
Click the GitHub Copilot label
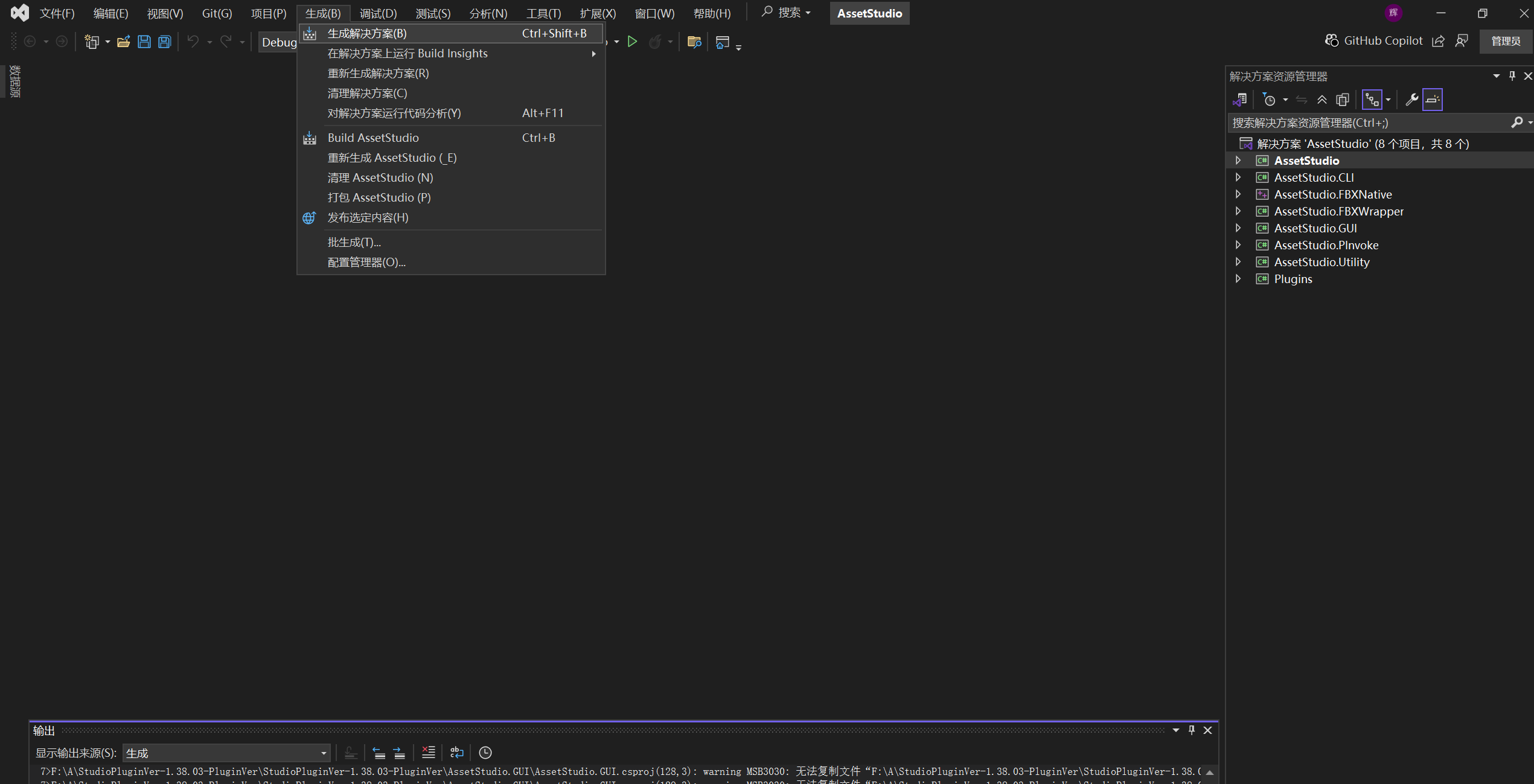[x=1383, y=40]
